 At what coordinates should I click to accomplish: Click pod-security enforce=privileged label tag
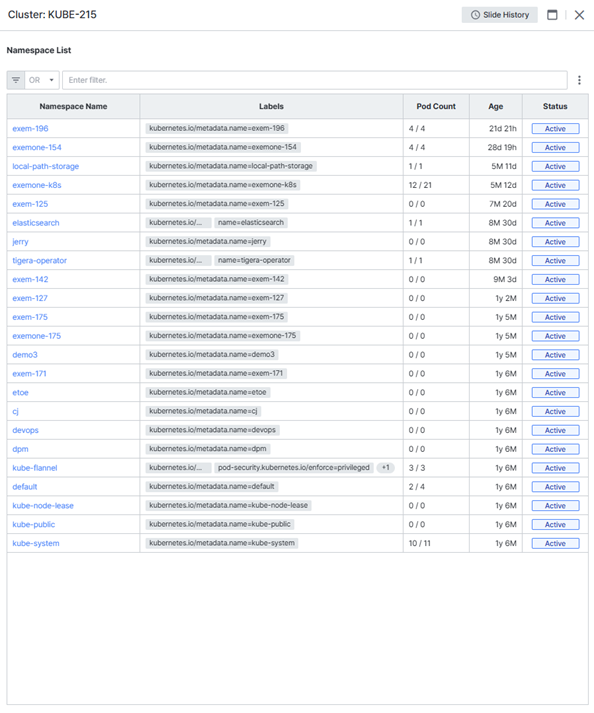click(x=294, y=468)
